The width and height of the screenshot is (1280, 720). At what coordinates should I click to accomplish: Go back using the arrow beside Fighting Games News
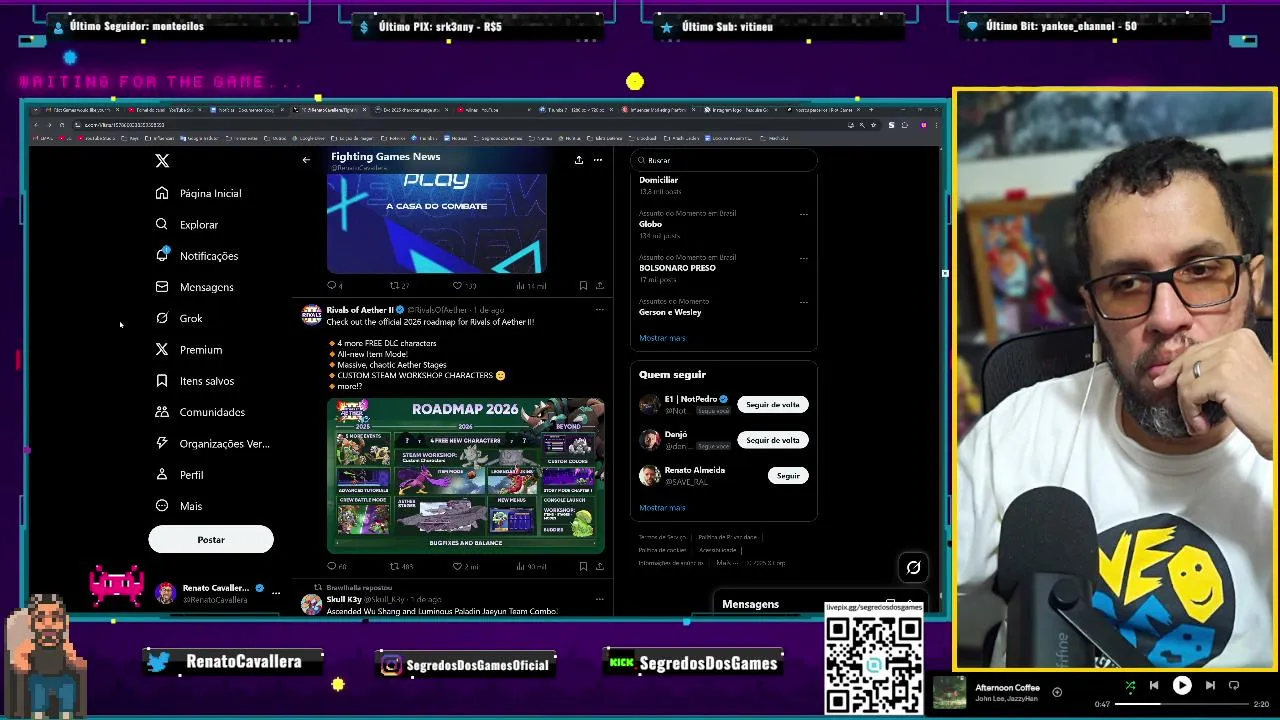tap(306, 160)
